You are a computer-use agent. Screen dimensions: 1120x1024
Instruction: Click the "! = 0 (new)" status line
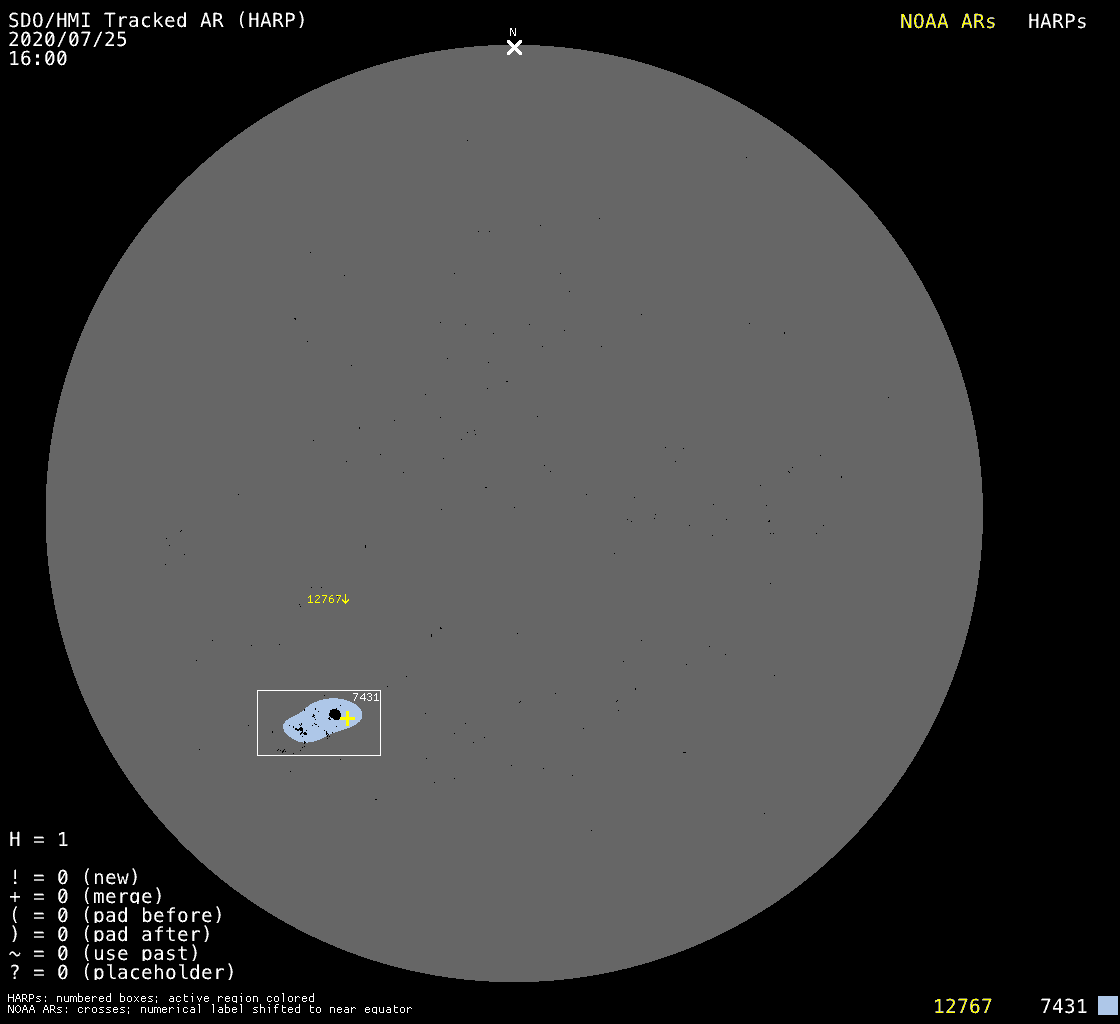point(74,877)
